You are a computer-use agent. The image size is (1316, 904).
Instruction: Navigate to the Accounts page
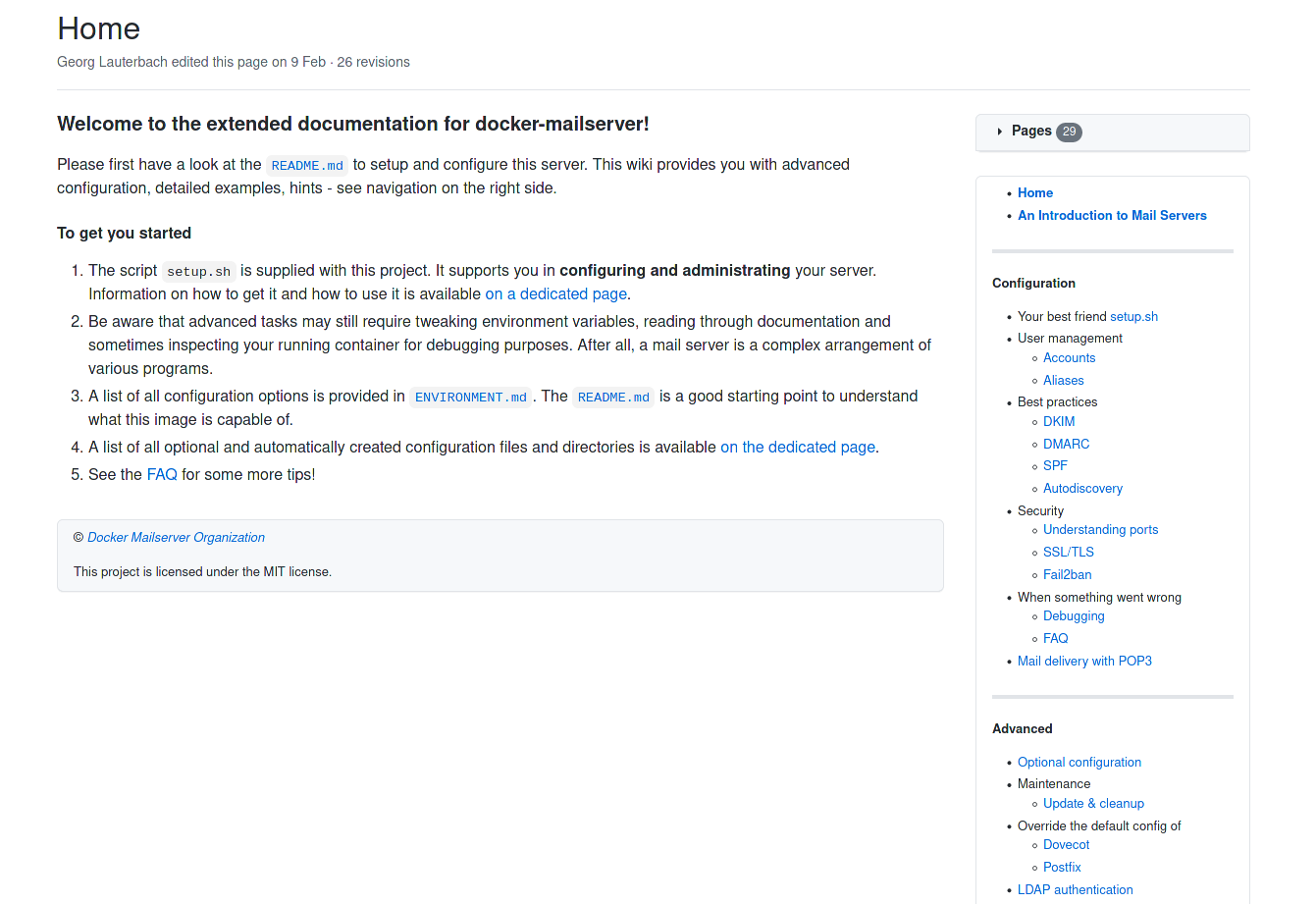point(1069,357)
